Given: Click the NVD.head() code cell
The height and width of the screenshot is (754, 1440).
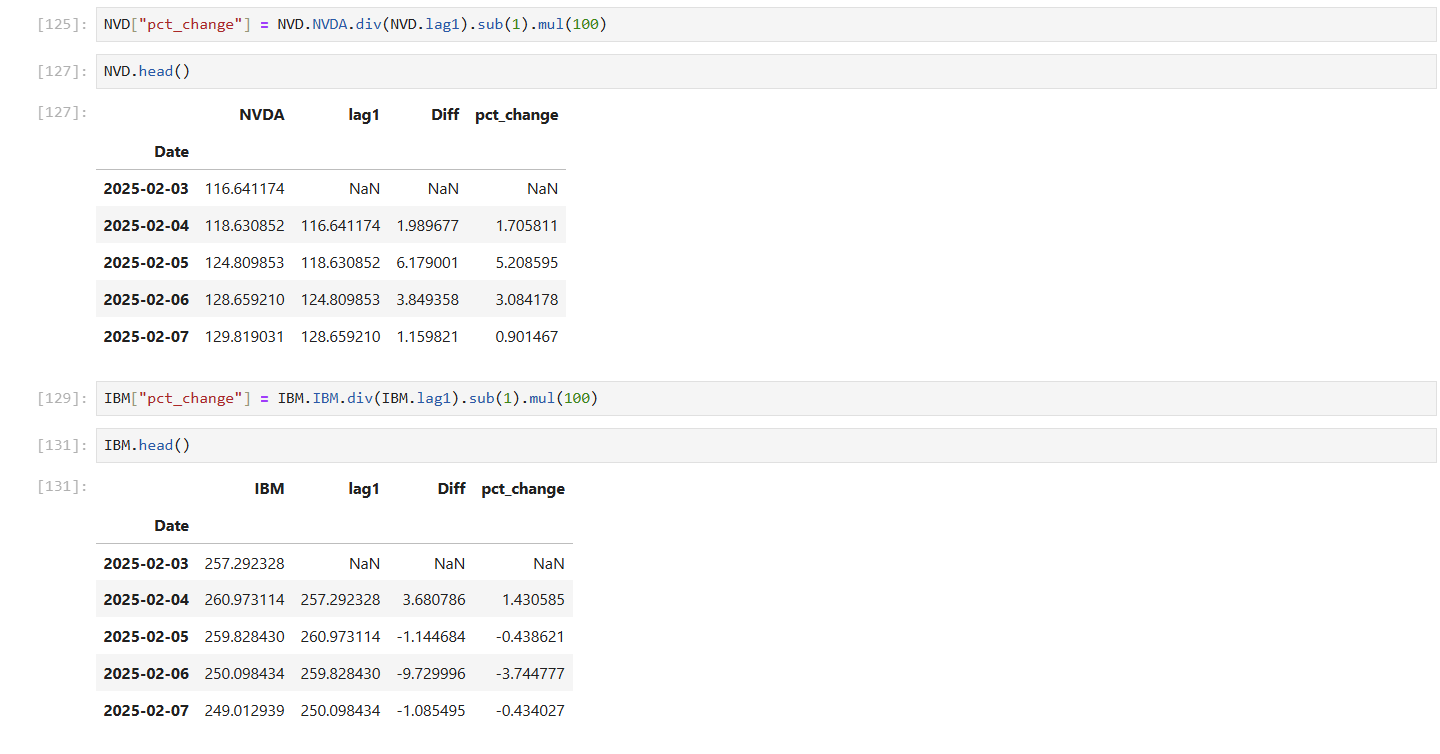Looking at the screenshot, I should (x=766, y=71).
